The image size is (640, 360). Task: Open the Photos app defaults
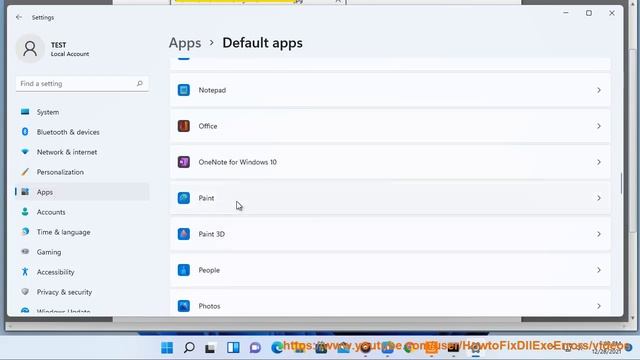tap(390, 303)
